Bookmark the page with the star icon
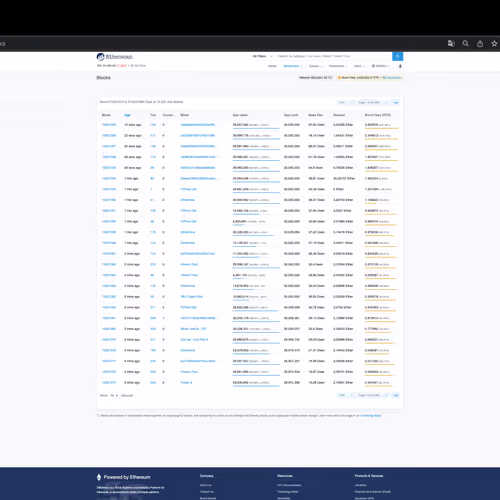The image size is (500, 500). 494,44
